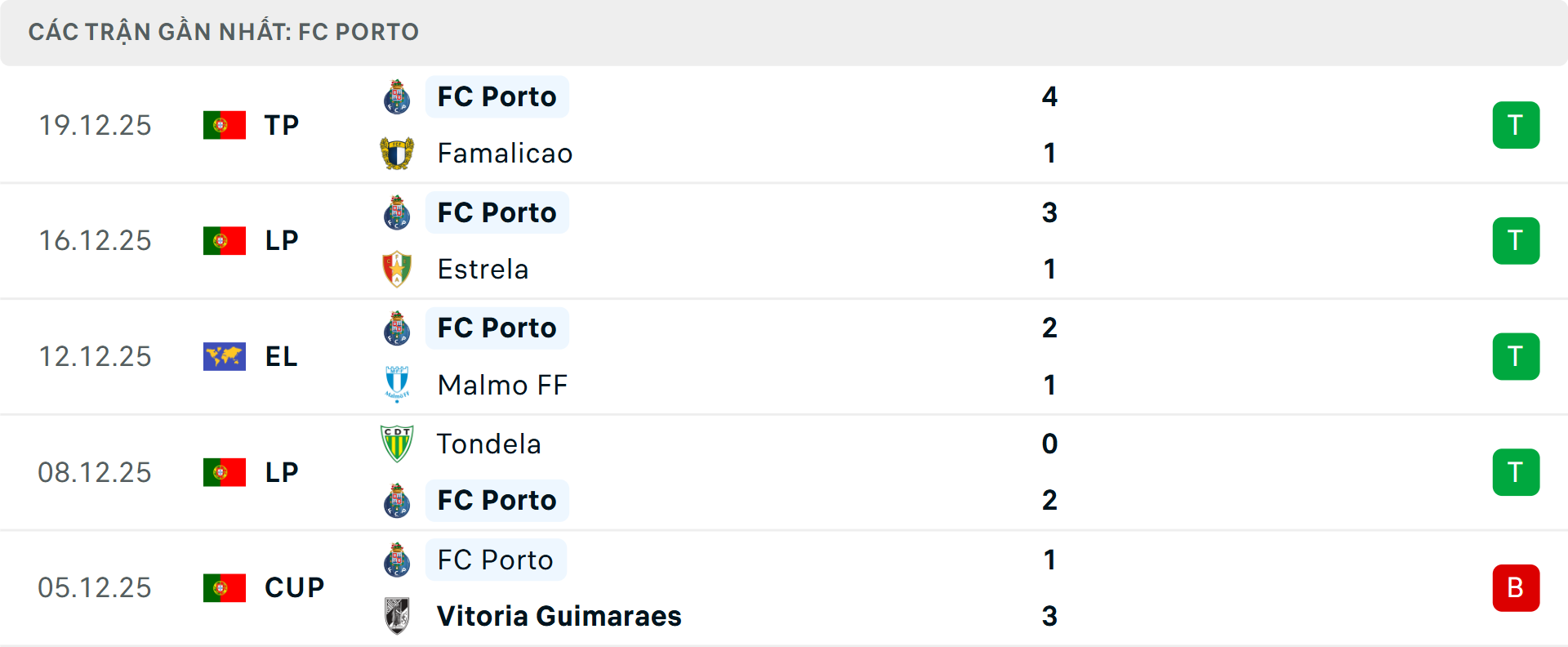Click the header CÁC TRẬN GẦN NHẤT: FC PORTO

click(x=223, y=31)
